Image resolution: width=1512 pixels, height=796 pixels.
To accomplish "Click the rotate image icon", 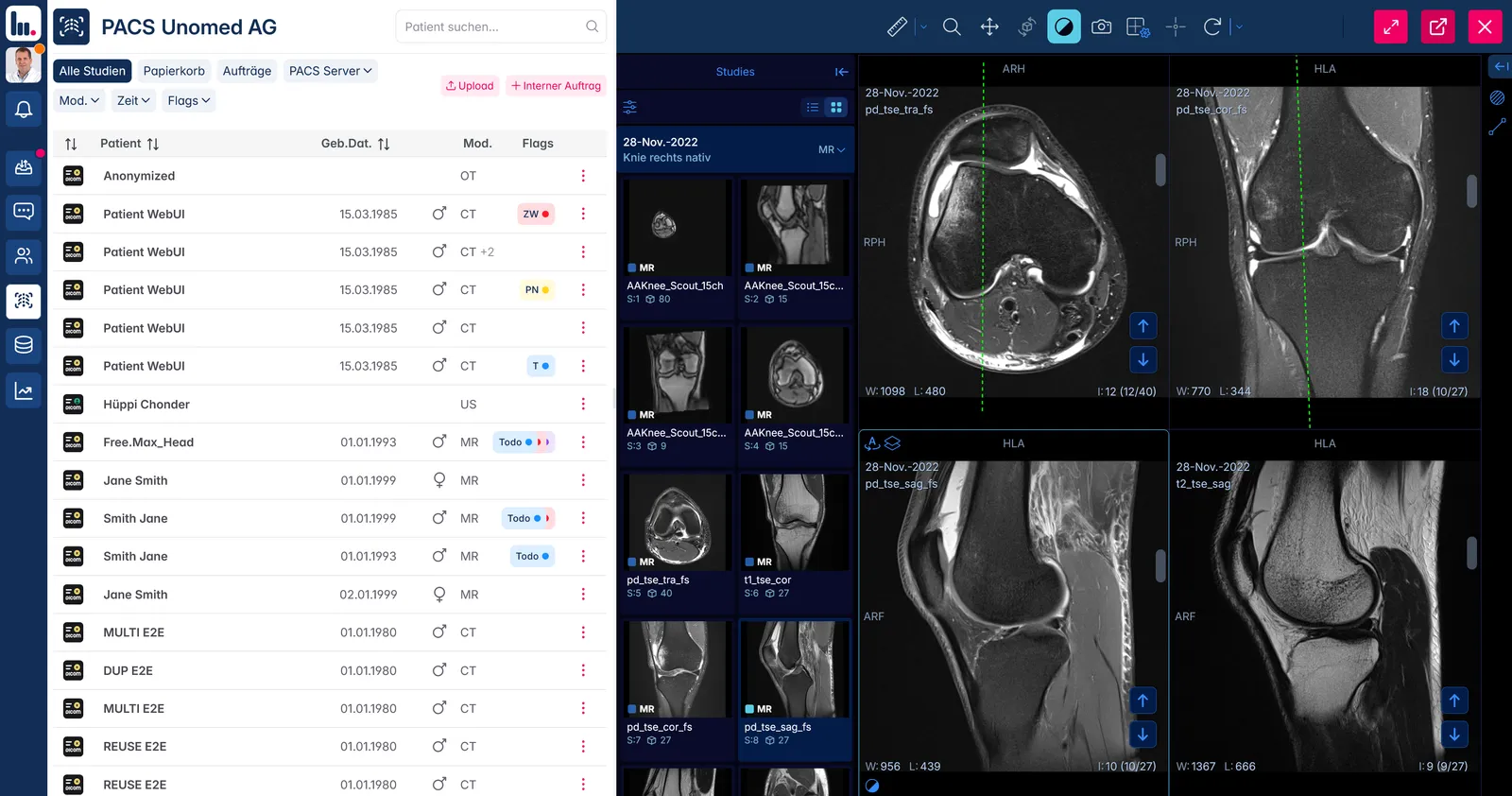I will coord(1212,27).
